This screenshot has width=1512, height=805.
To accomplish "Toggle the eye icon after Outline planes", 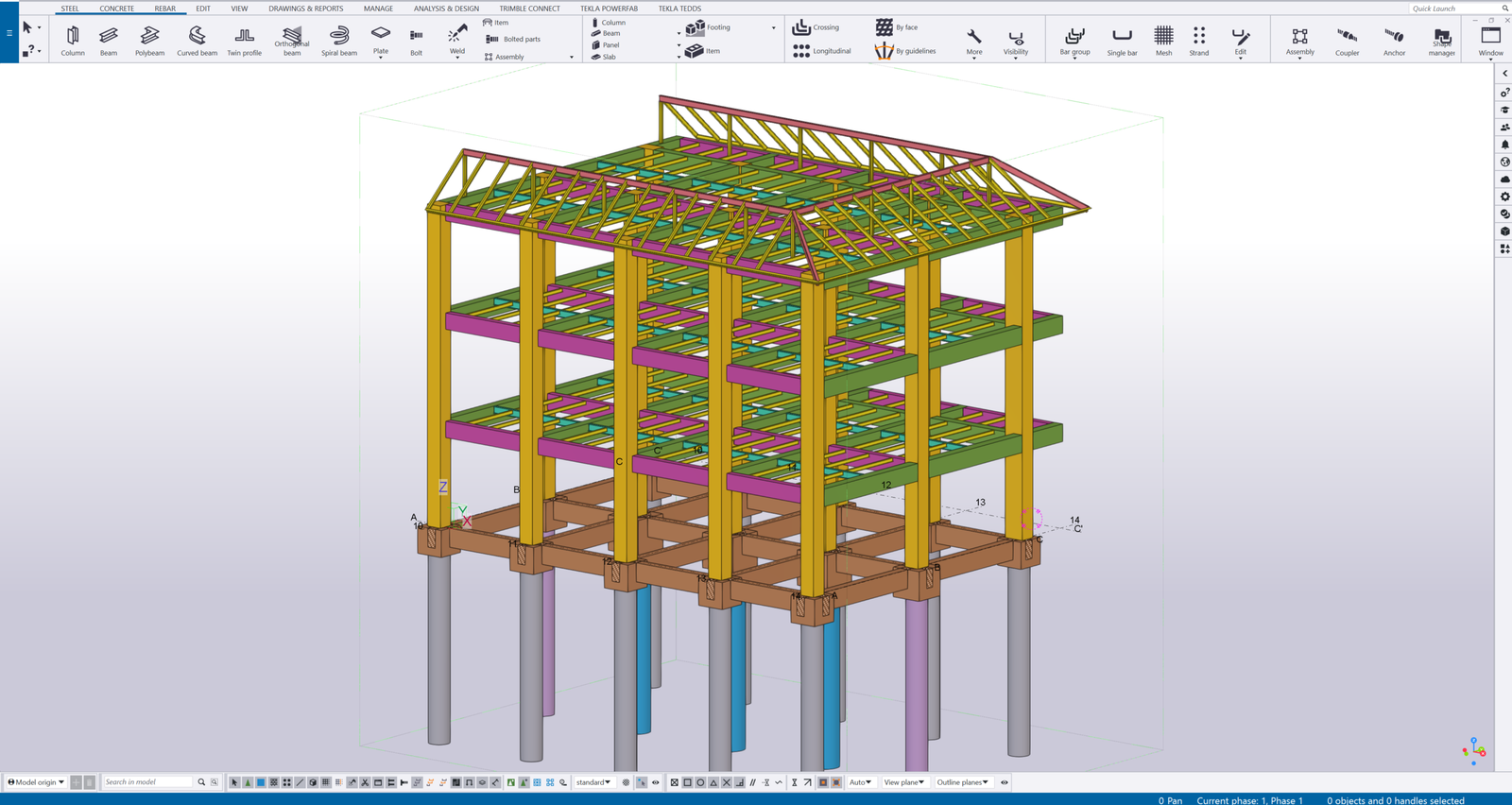I will coord(1005,782).
